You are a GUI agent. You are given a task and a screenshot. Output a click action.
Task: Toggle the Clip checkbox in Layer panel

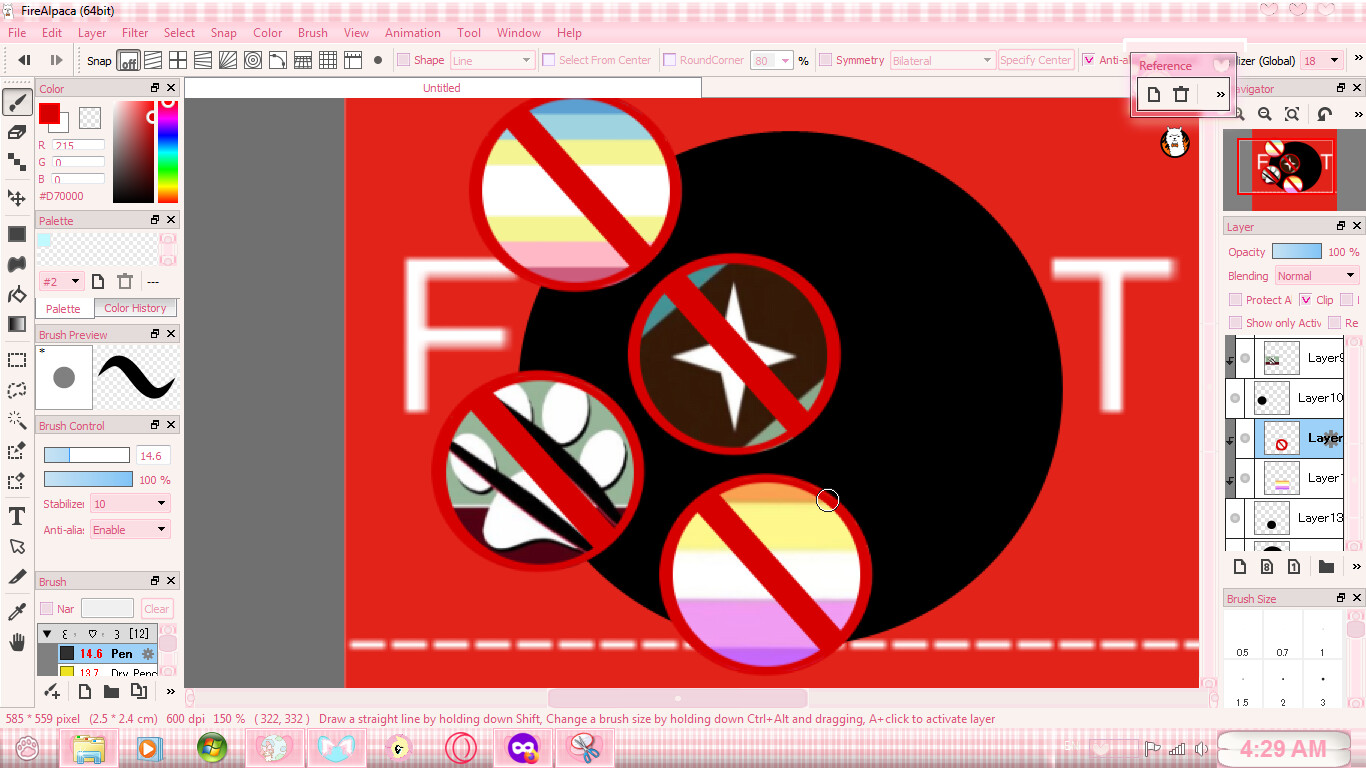[x=1305, y=300]
